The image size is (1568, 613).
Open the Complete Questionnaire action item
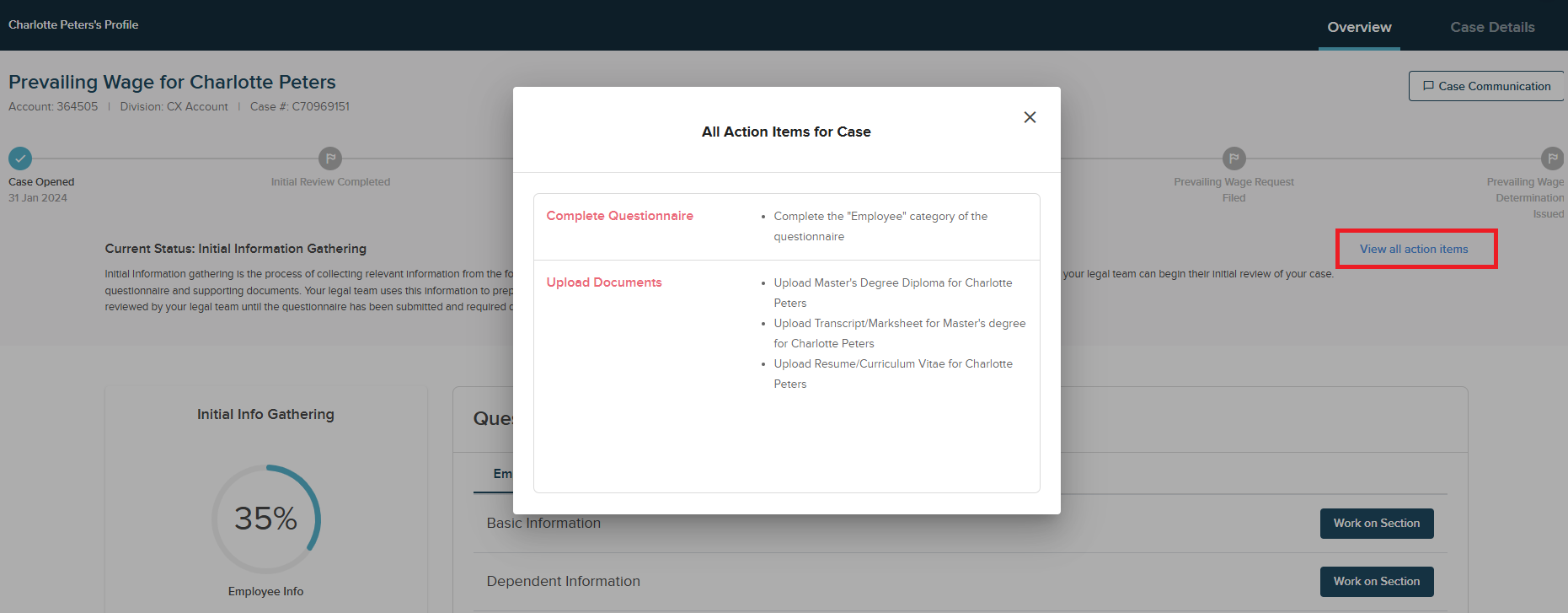pos(619,216)
